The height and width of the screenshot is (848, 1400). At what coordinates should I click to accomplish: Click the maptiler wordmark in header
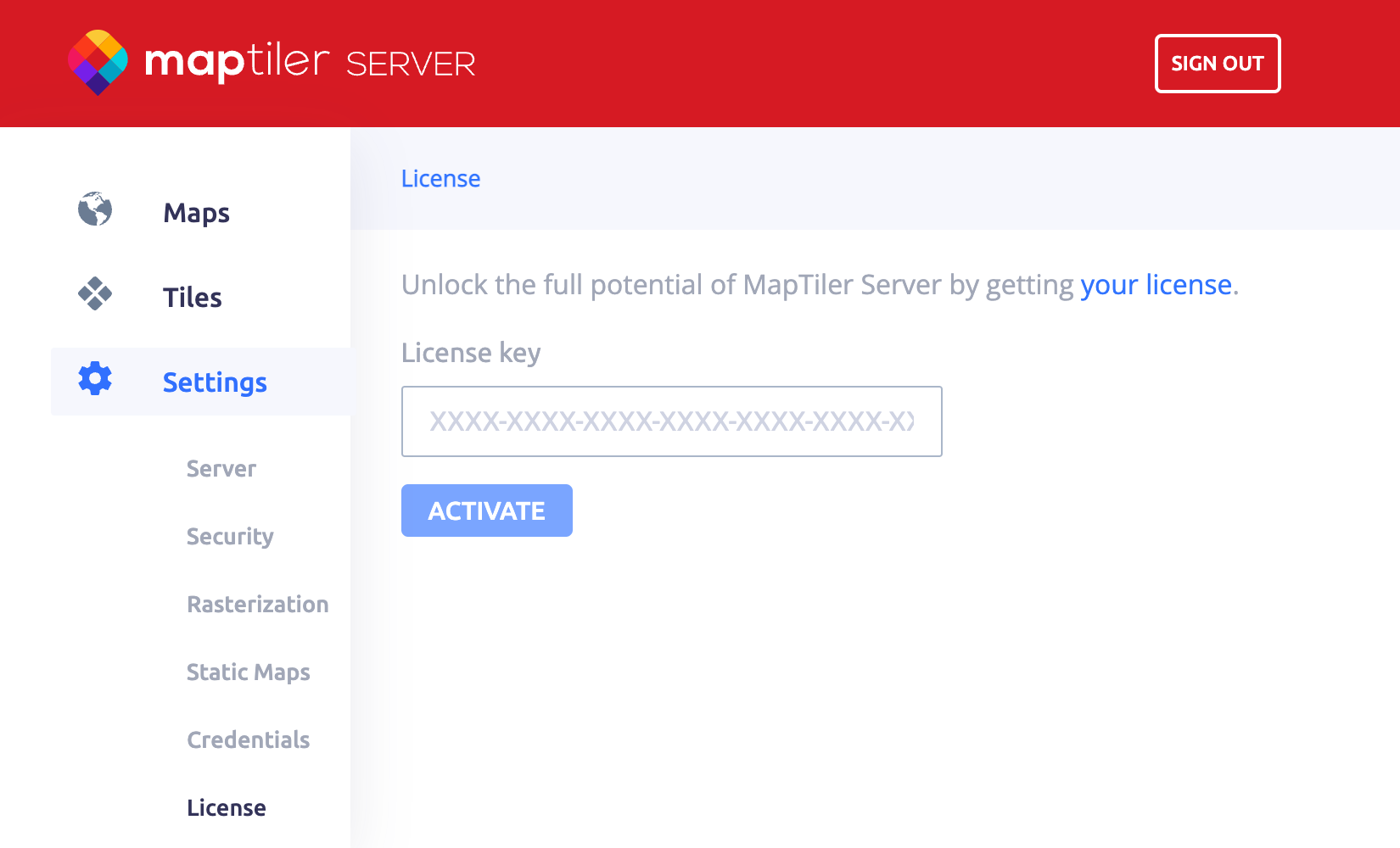[236, 62]
